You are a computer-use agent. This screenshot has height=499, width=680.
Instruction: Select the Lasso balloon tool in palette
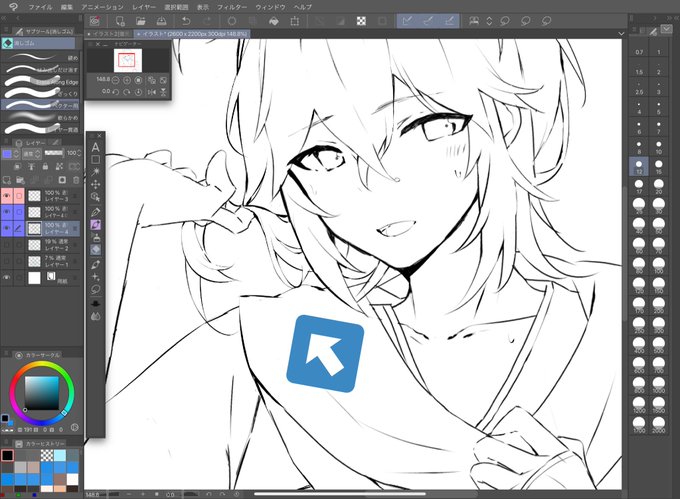(95, 289)
